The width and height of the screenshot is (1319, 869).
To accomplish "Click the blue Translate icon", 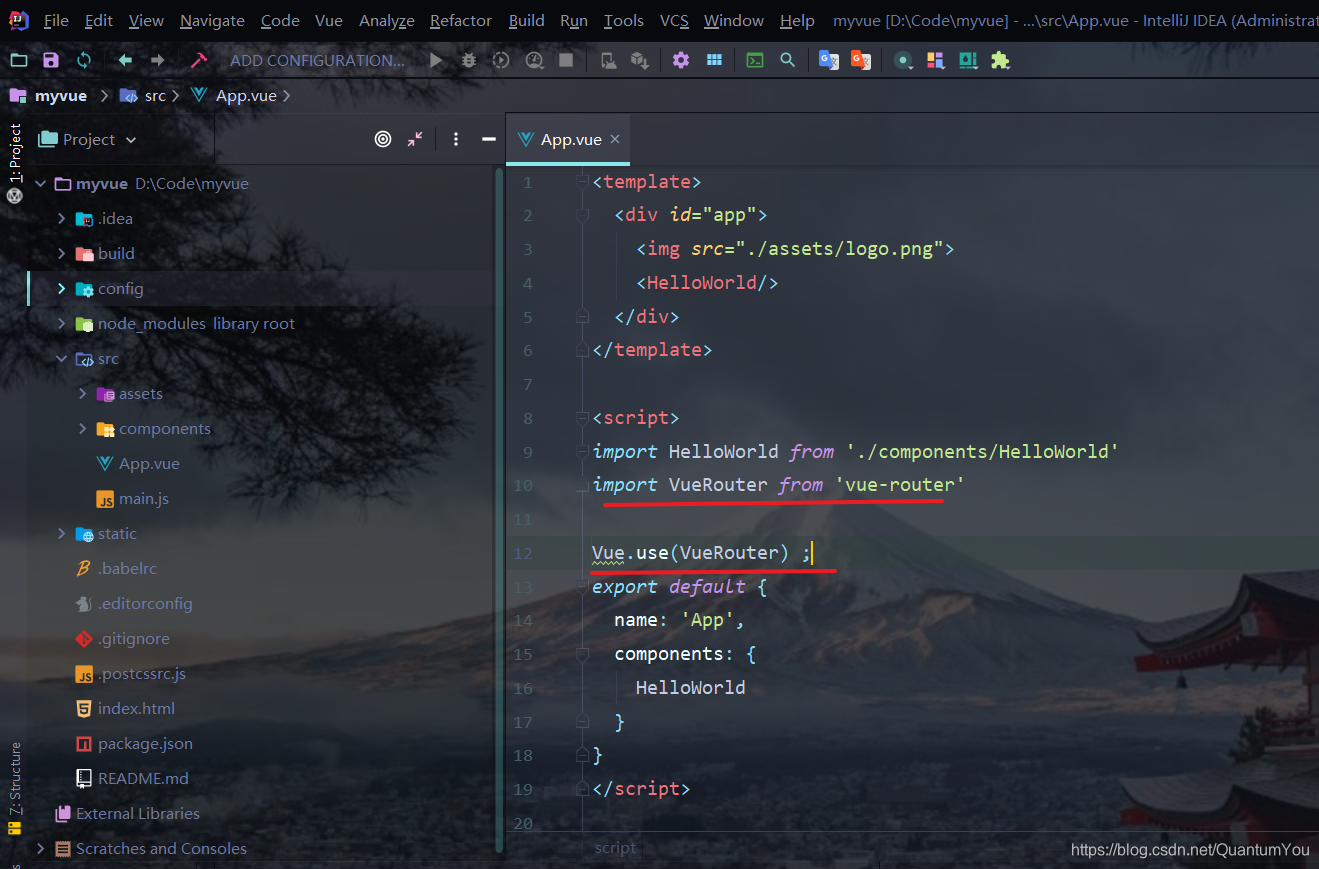I will tap(828, 60).
